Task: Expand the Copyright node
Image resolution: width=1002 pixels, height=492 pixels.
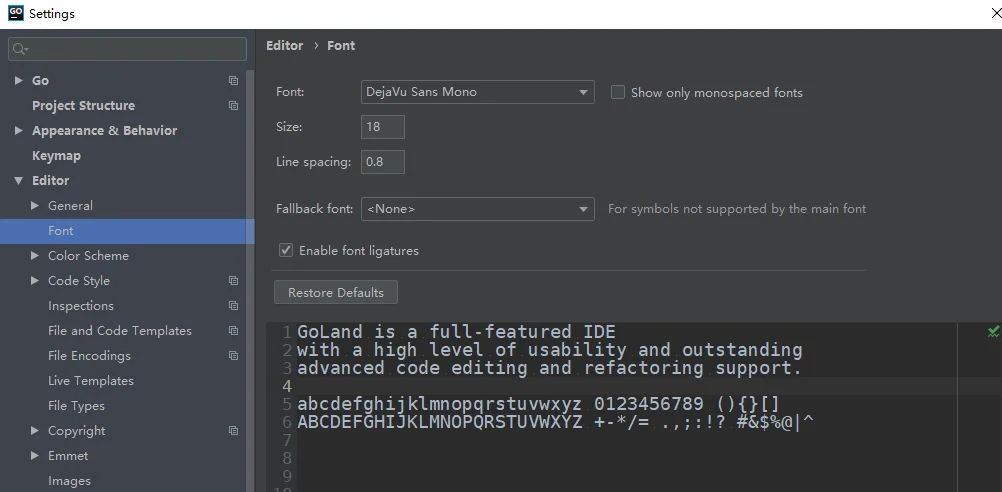Action: 35,431
